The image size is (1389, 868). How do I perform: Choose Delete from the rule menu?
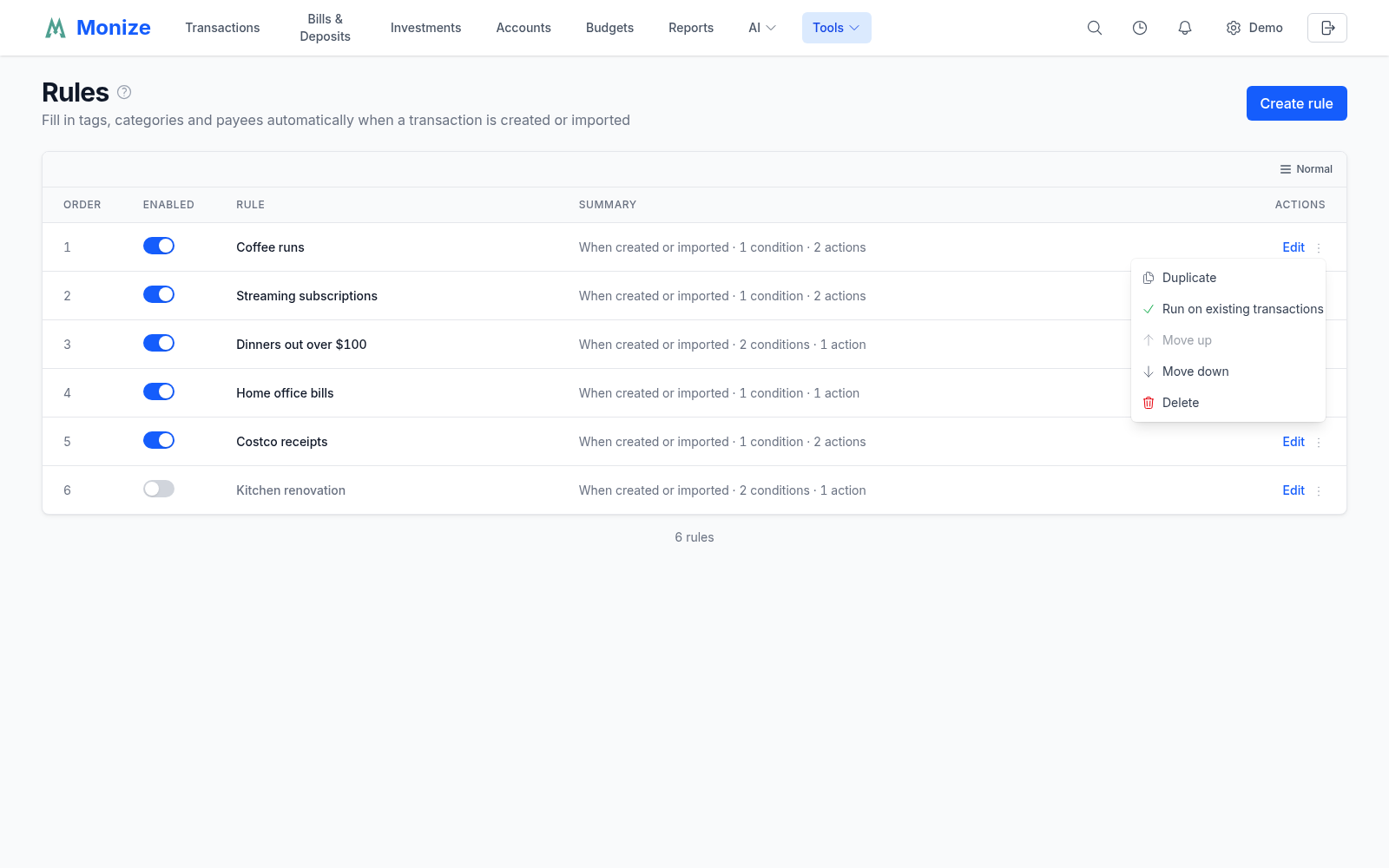tap(1228, 403)
